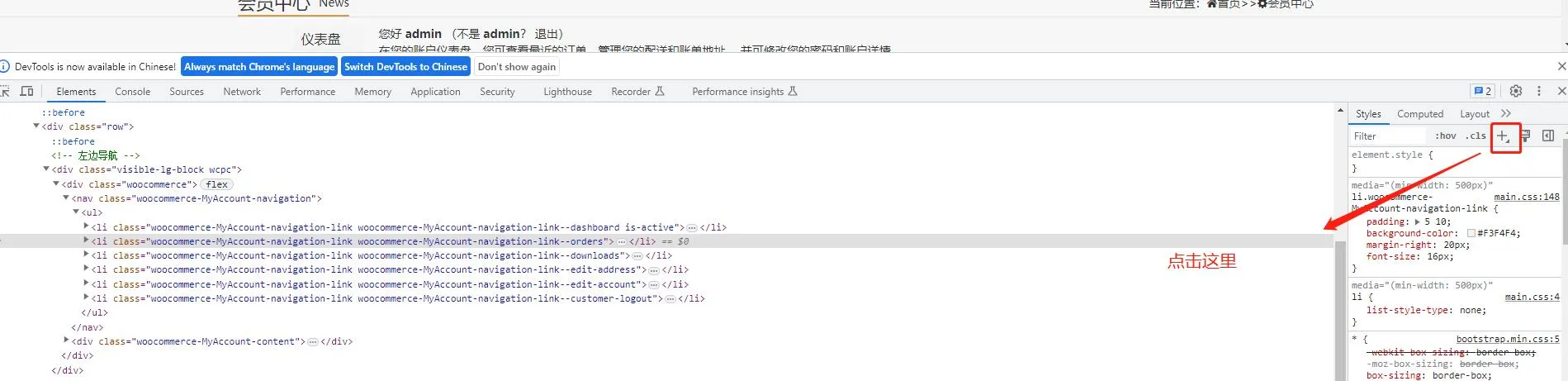Expand the dashboard is-active li node

(86, 226)
